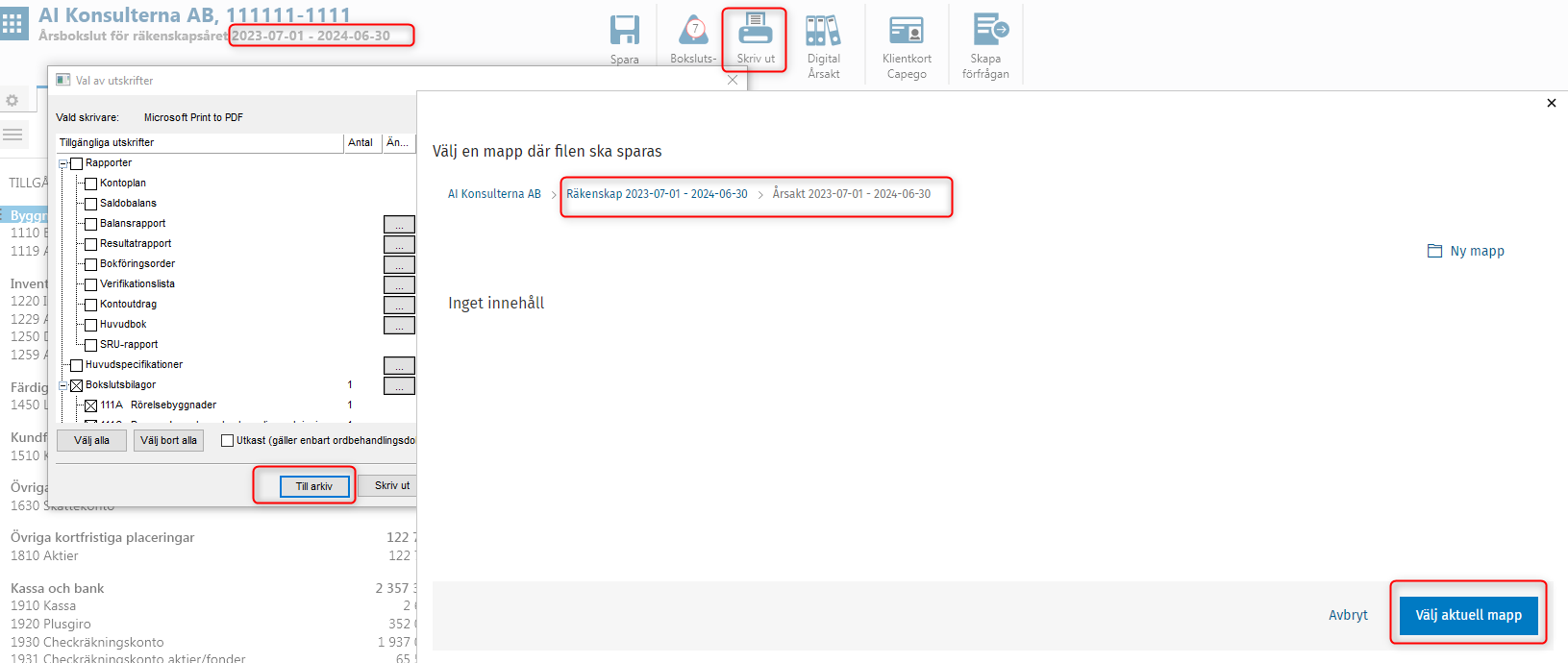1568x663 pixels.
Task: Click the Spara save icon
Action: click(625, 30)
